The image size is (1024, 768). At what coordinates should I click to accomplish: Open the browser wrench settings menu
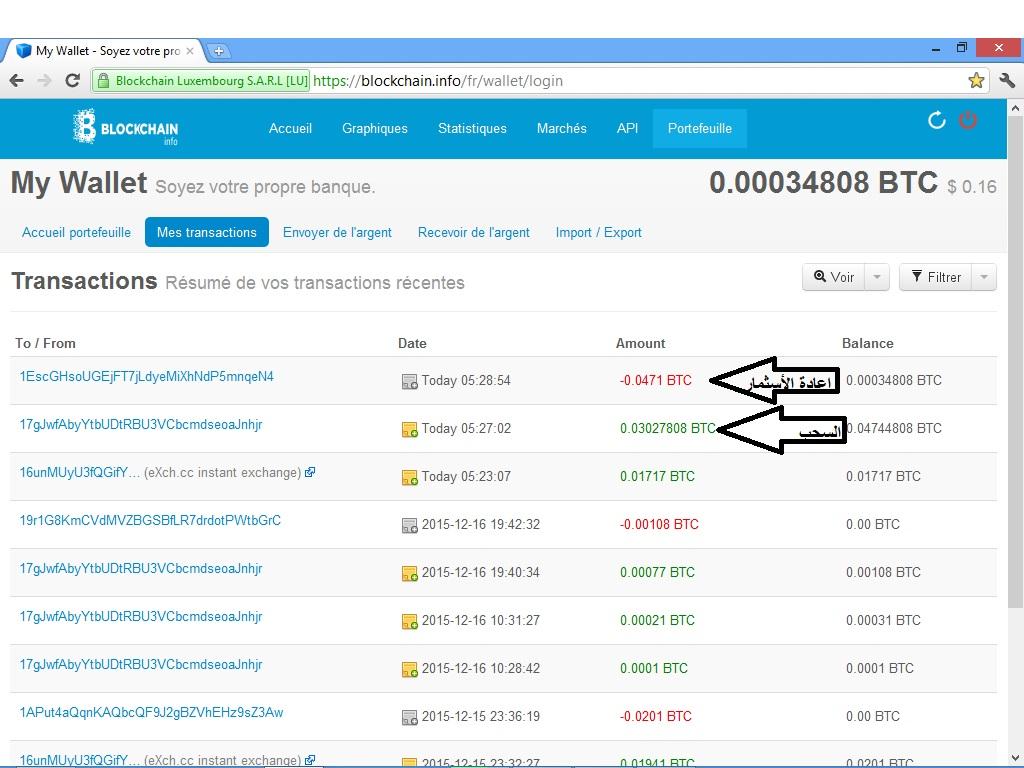(x=1006, y=80)
